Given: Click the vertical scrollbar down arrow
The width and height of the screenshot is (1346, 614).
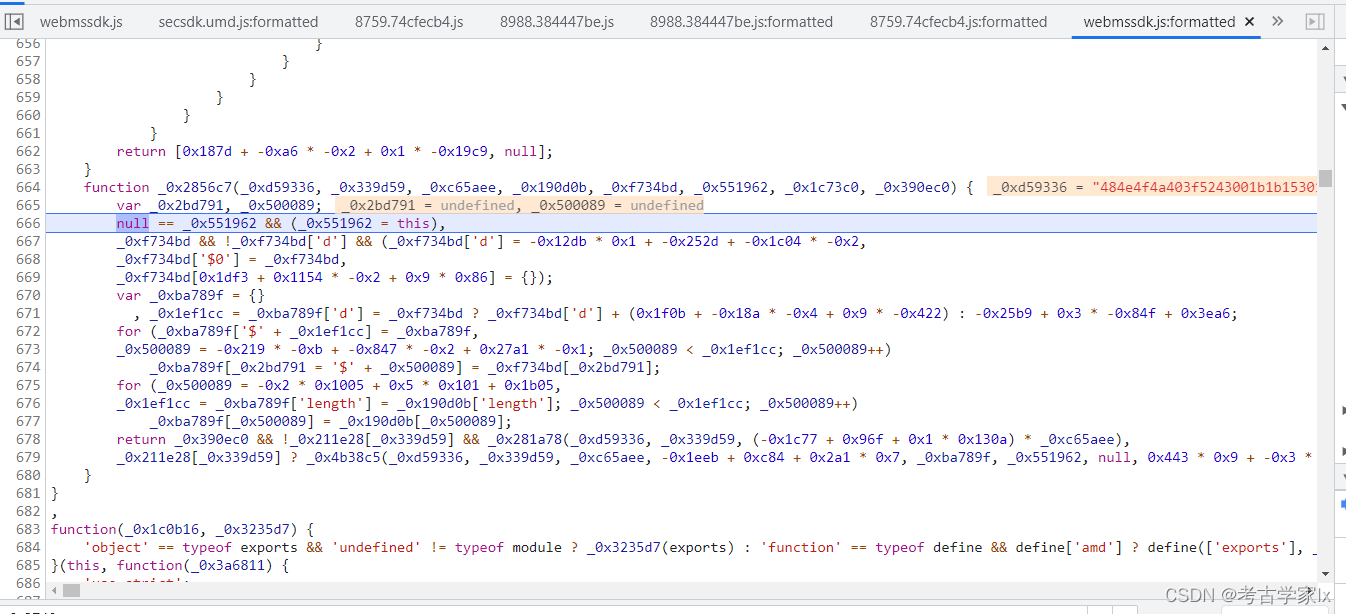Looking at the screenshot, I should coord(1325,573).
